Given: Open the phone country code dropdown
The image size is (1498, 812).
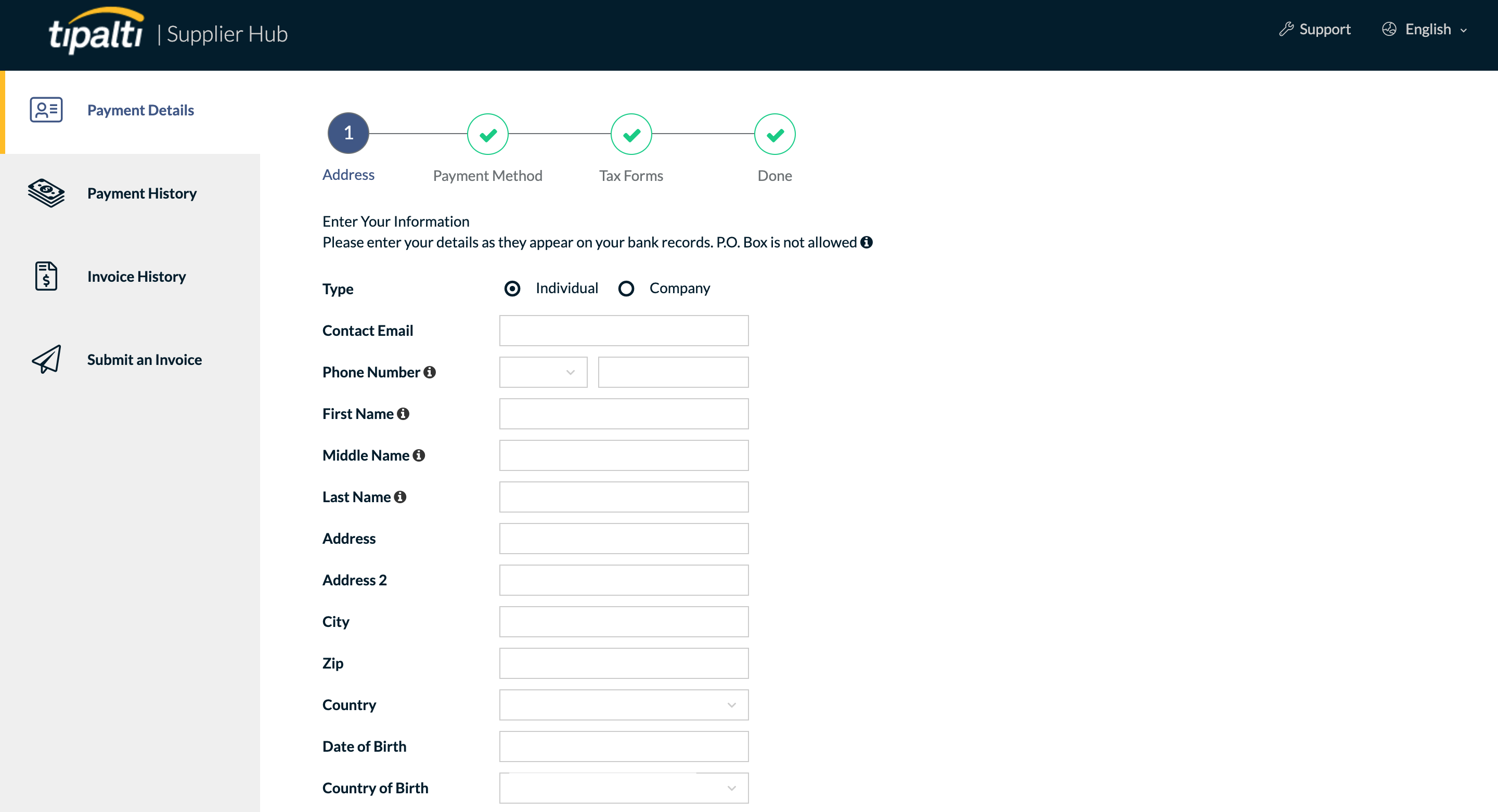Looking at the screenshot, I should [x=543, y=372].
